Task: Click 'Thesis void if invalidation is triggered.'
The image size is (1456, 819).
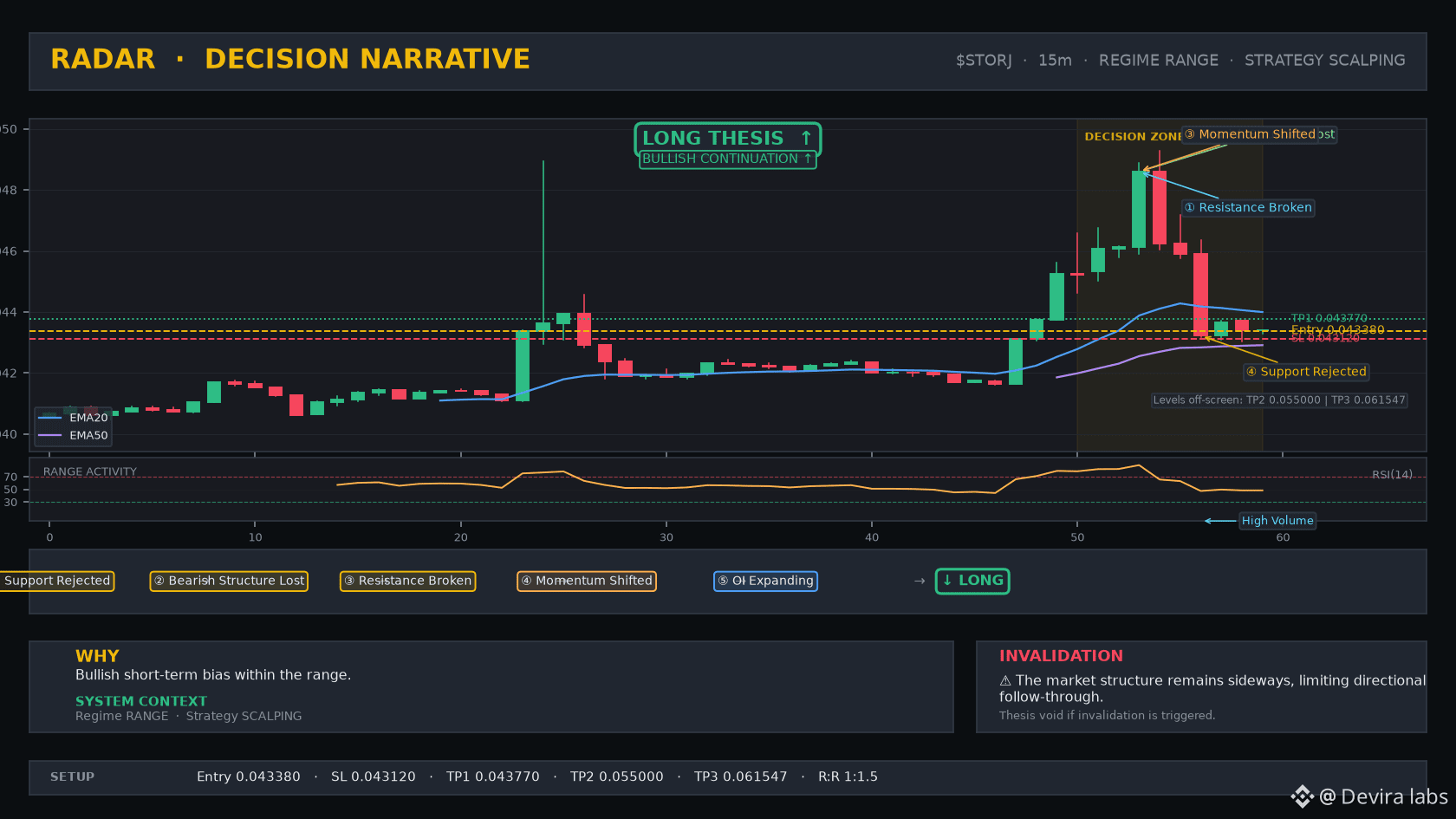Action: [x=1107, y=716]
